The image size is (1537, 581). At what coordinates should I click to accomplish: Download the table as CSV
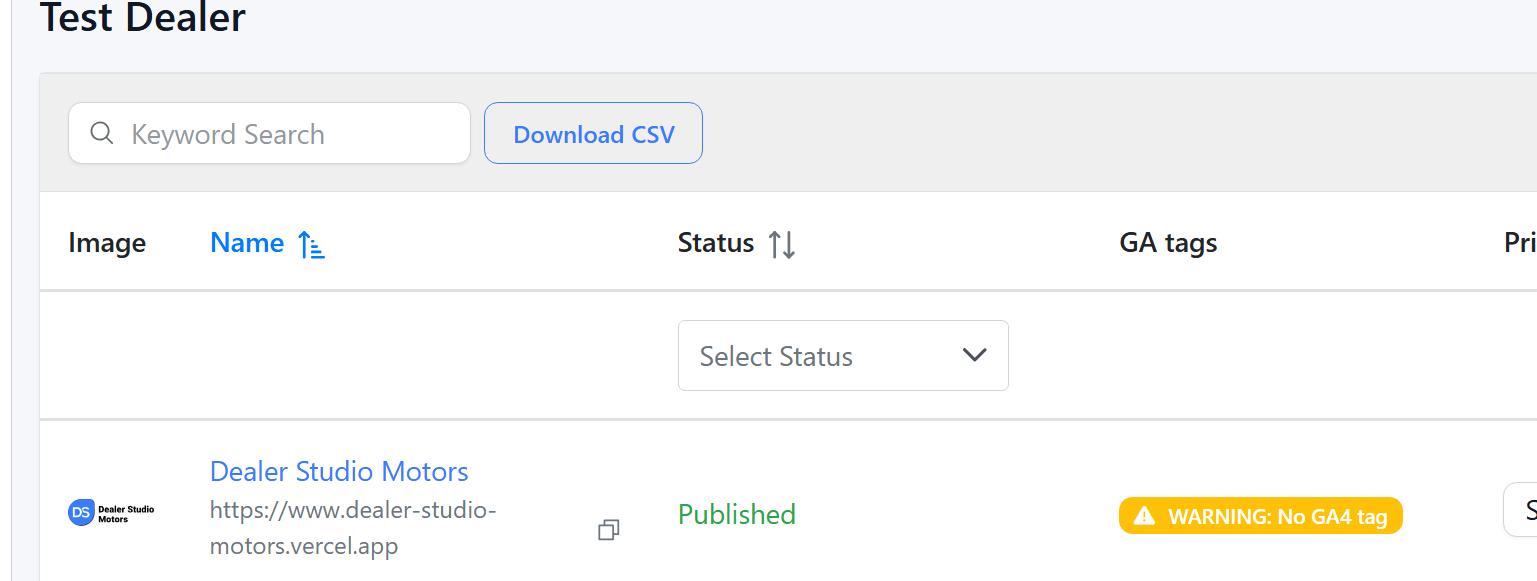coord(593,134)
